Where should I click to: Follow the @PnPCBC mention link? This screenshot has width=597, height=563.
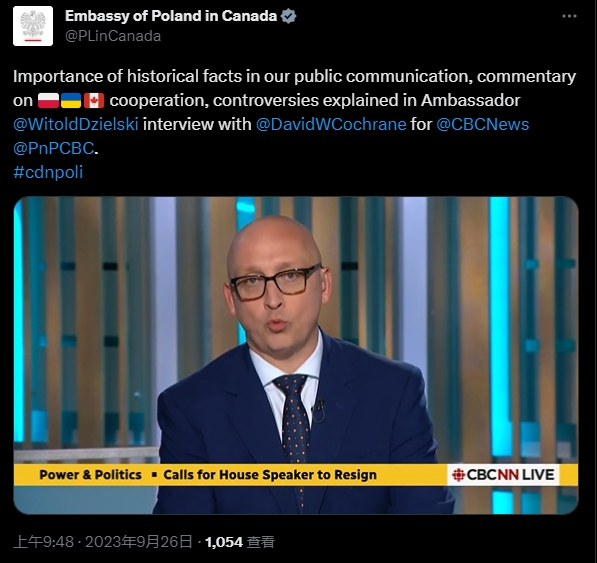[53, 148]
